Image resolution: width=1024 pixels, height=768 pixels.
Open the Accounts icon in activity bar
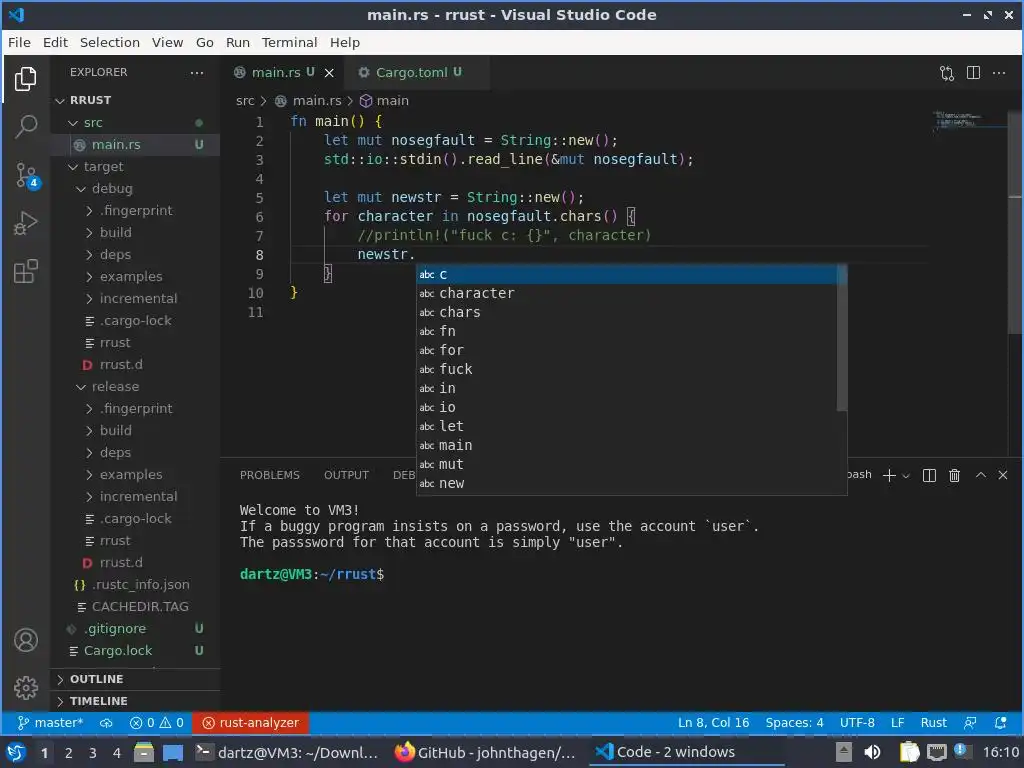pyautogui.click(x=26, y=640)
